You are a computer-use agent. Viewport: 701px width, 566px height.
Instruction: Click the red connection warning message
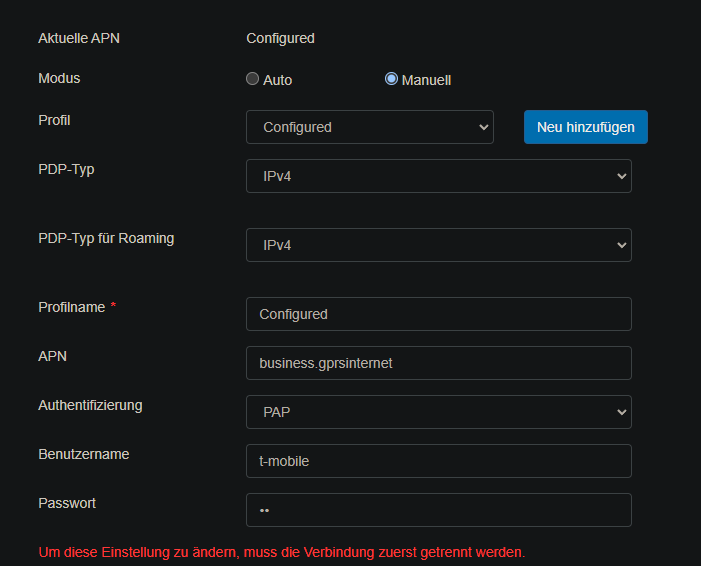click(282, 552)
